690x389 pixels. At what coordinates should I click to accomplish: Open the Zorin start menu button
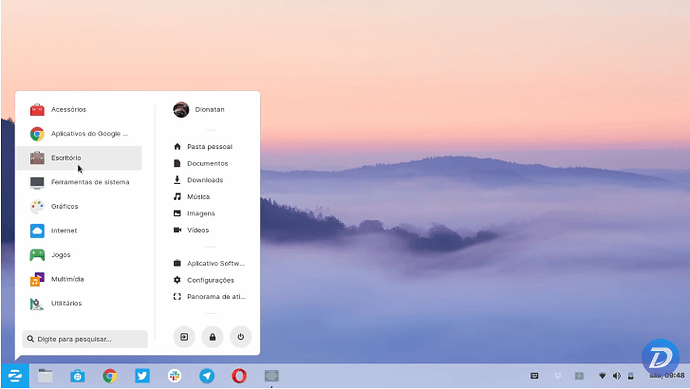point(15,376)
